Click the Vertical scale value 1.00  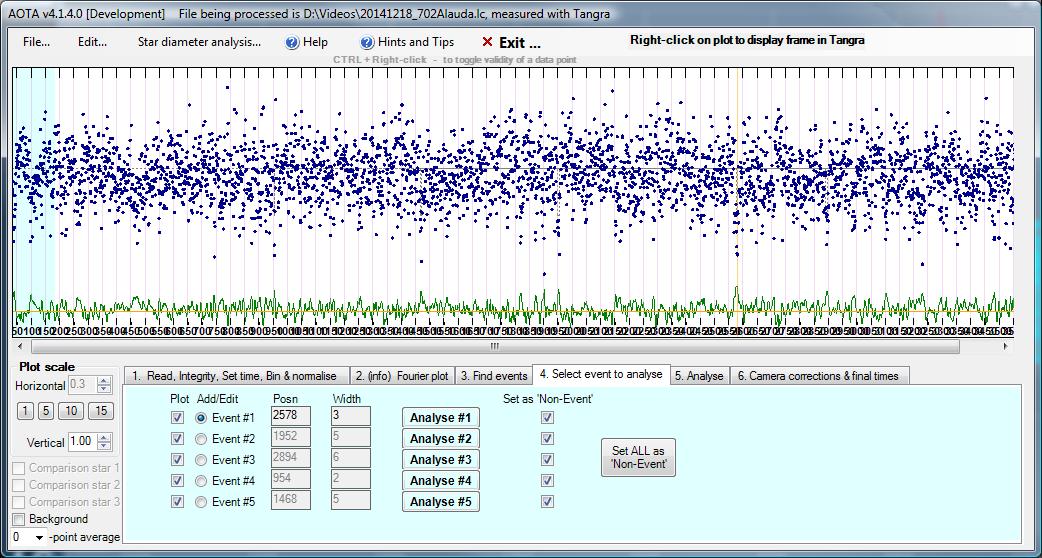pos(82,442)
